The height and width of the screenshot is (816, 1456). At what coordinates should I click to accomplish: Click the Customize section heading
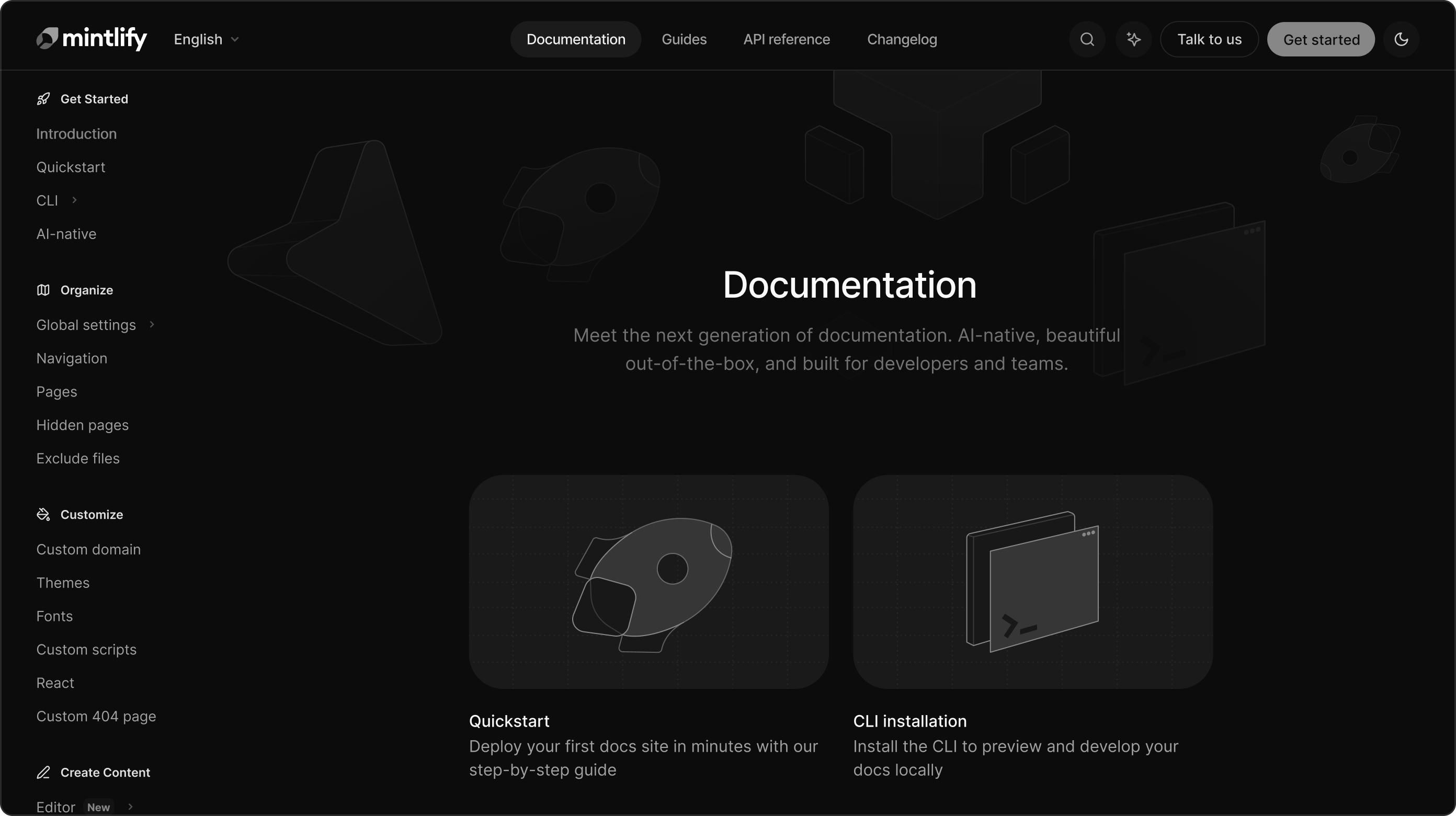click(92, 515)
